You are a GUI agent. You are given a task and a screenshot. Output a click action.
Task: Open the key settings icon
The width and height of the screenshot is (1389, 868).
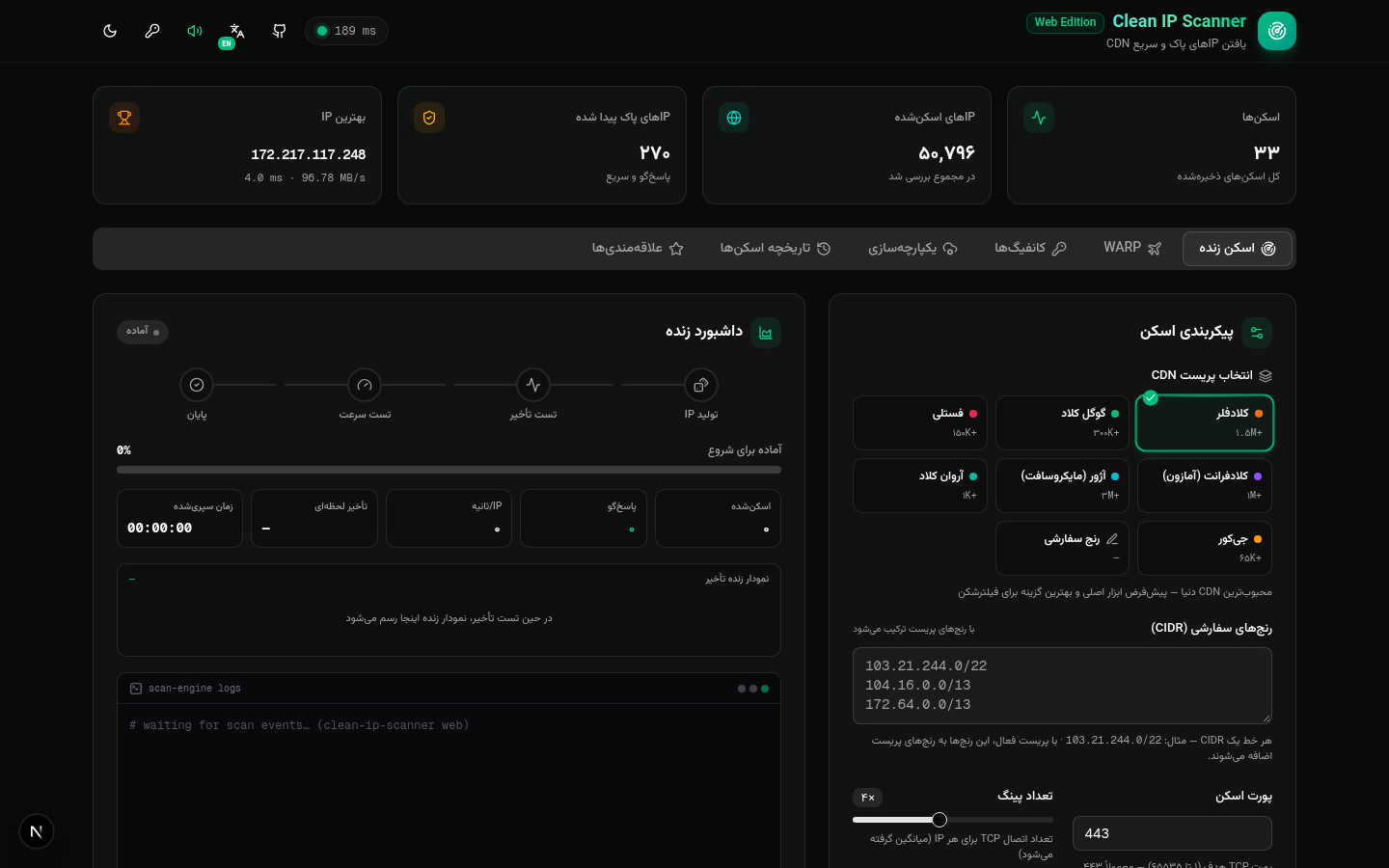pyautogui.click(x=152, y=31)
